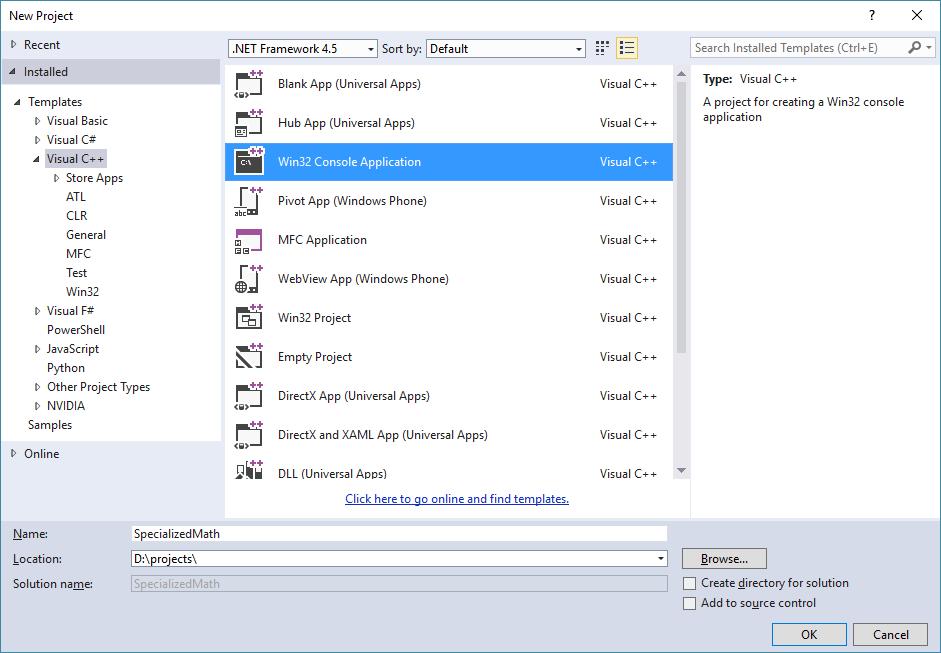Open the Sort by Default dropdown
The image size is (941, 653).
(x=505, y=49)
